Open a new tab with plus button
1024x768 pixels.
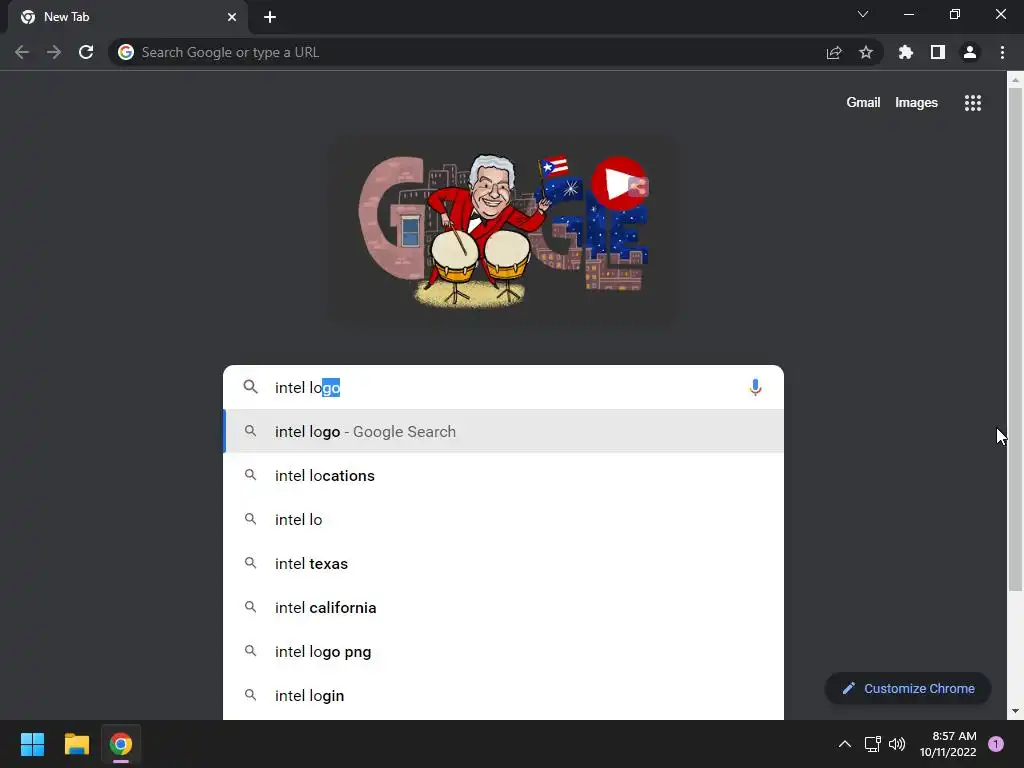[x=270, y=17]
